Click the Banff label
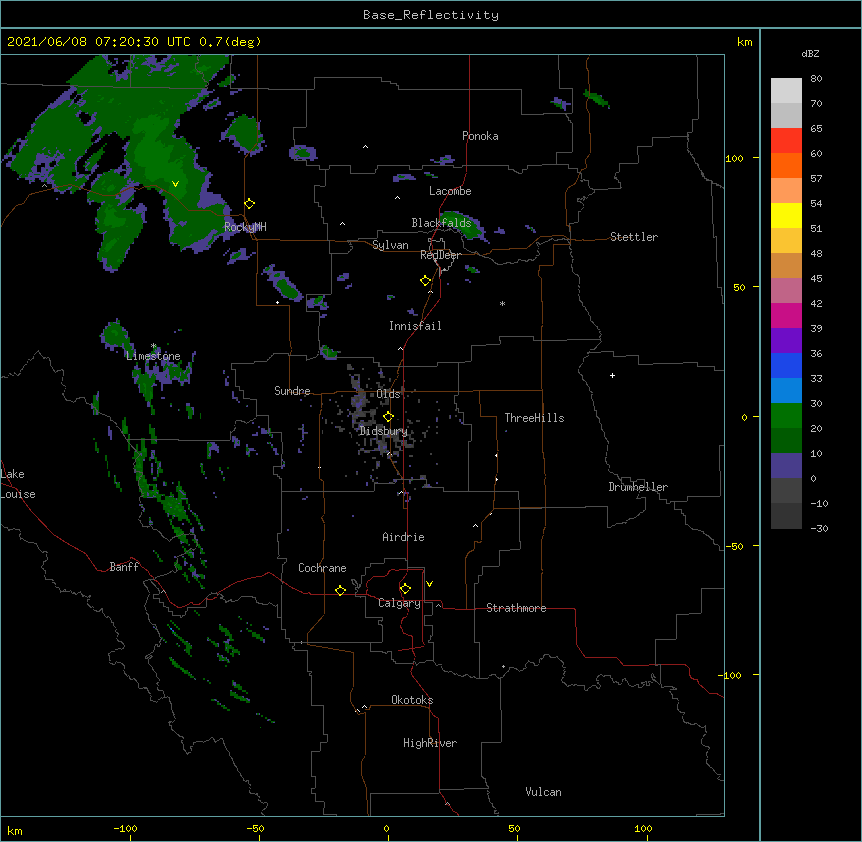The width and height of the screenshot is (862, 842). tap(124, 567)
